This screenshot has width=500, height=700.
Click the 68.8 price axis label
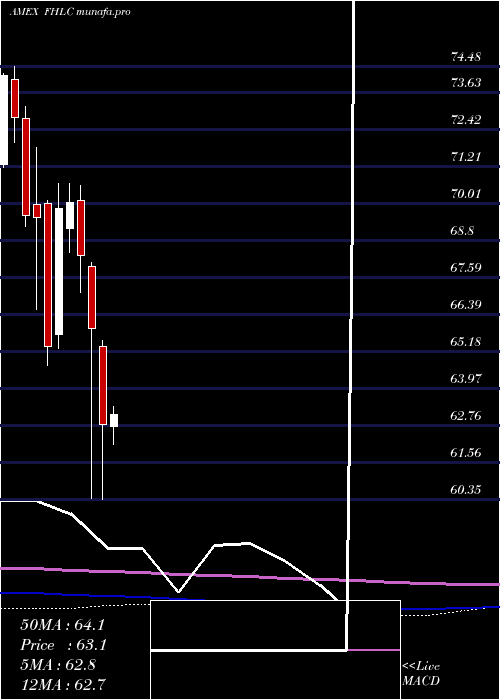click(462, 231)
